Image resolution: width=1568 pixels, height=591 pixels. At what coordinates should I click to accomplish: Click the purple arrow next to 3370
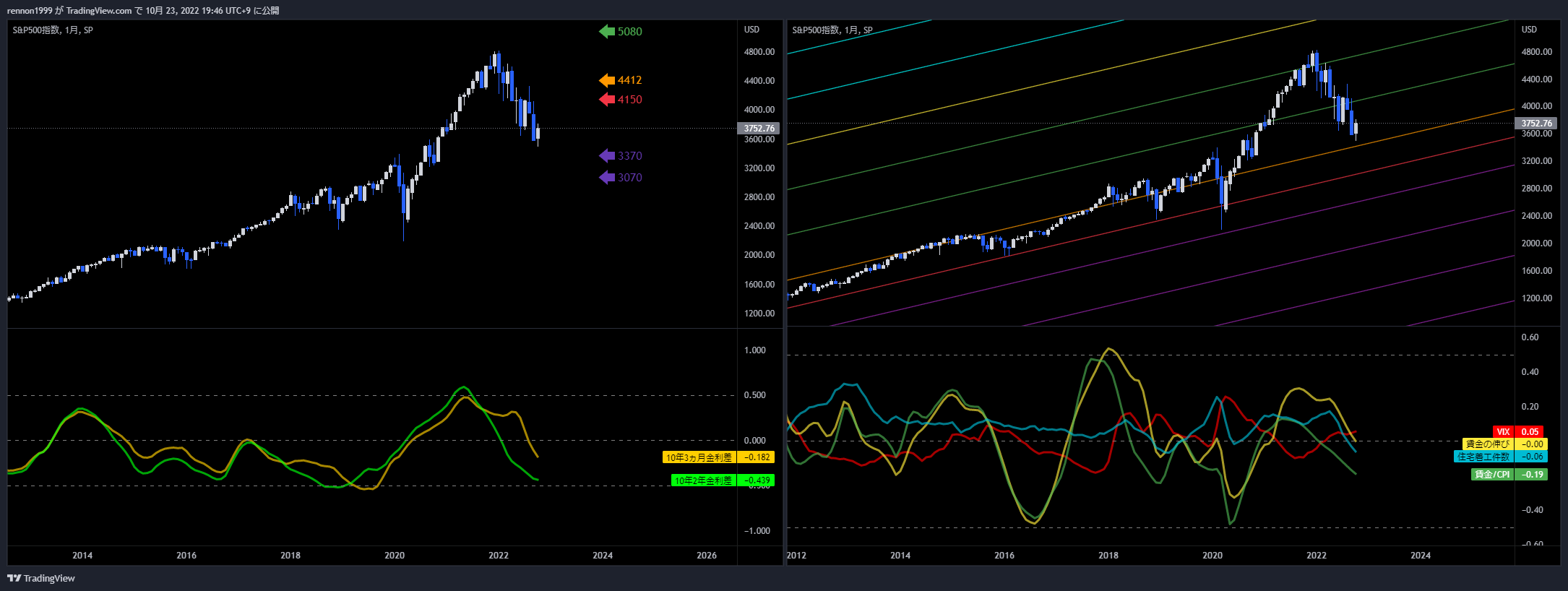[607, 156]
